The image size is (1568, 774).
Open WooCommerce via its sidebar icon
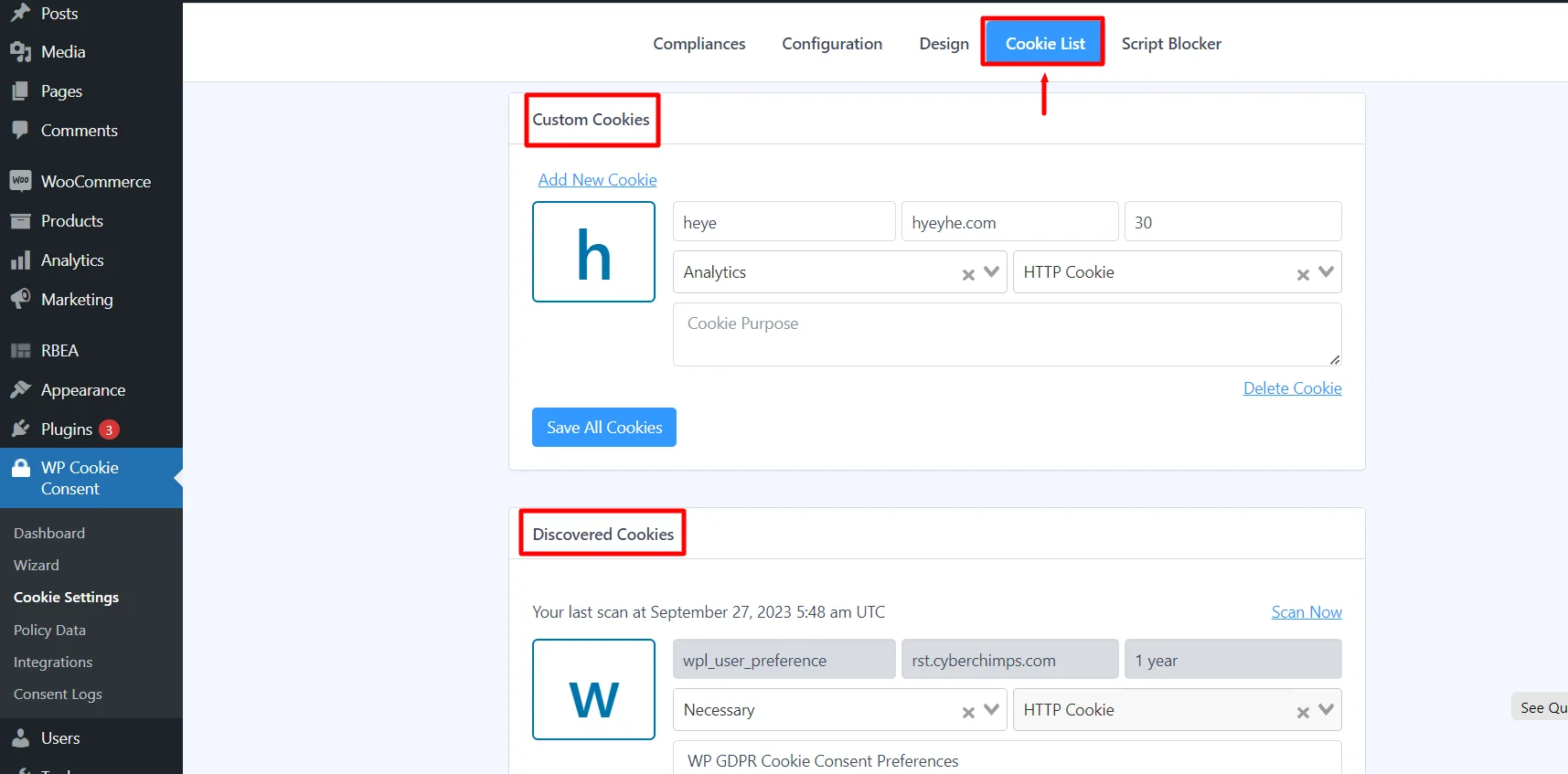click(20, 181)
